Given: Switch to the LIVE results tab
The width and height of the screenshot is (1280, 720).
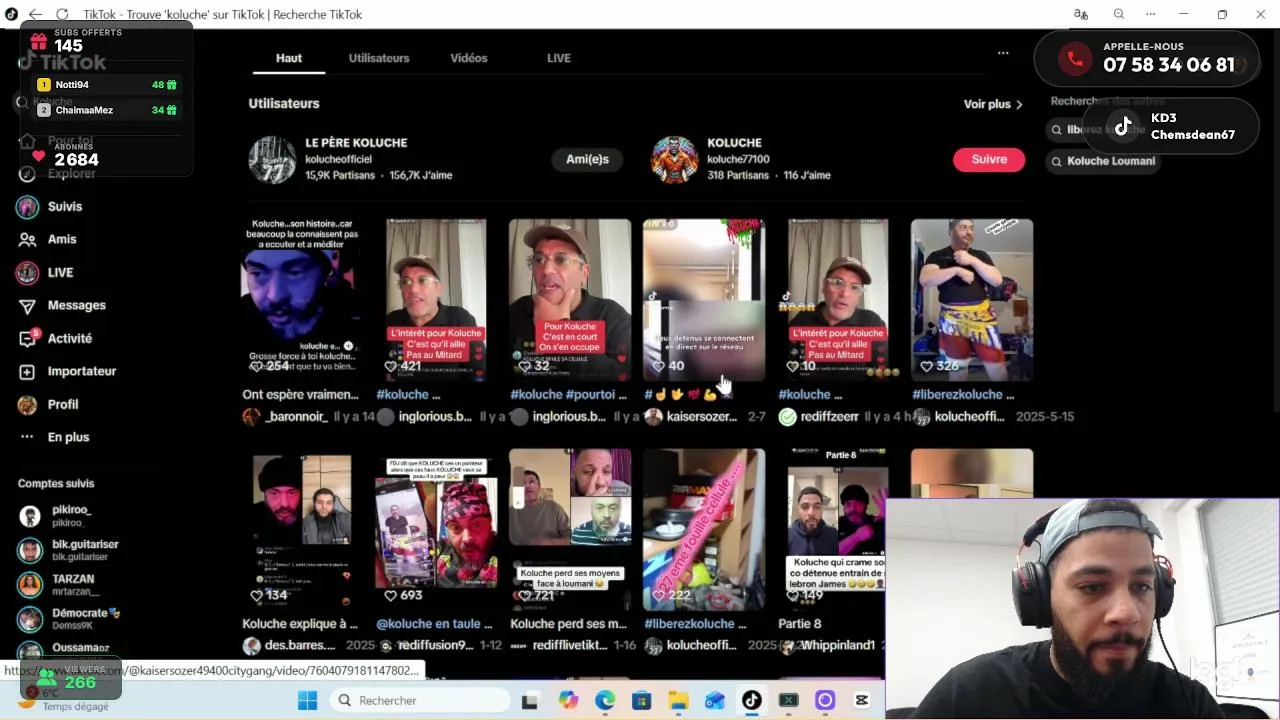Looking at the screenshot, I should 559,58.
